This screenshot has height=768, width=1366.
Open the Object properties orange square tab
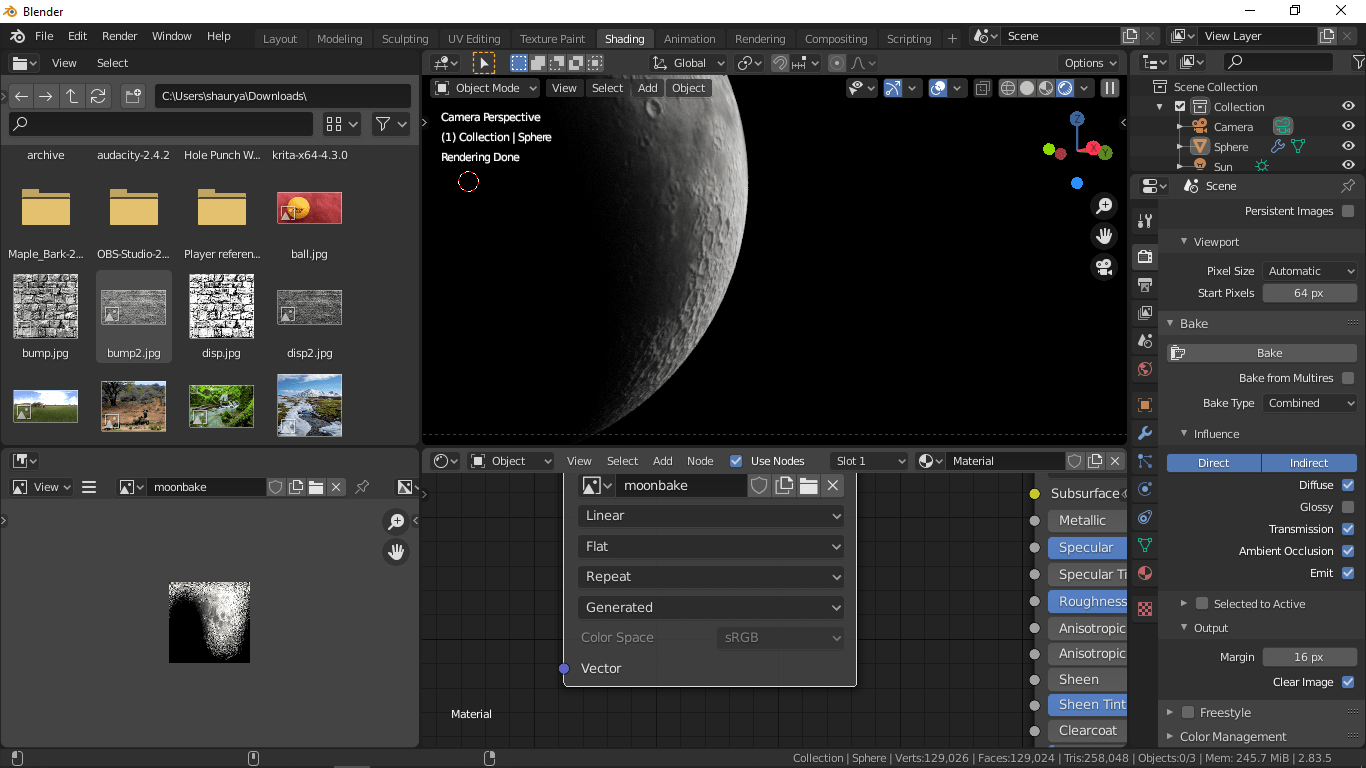[1145, 405]
